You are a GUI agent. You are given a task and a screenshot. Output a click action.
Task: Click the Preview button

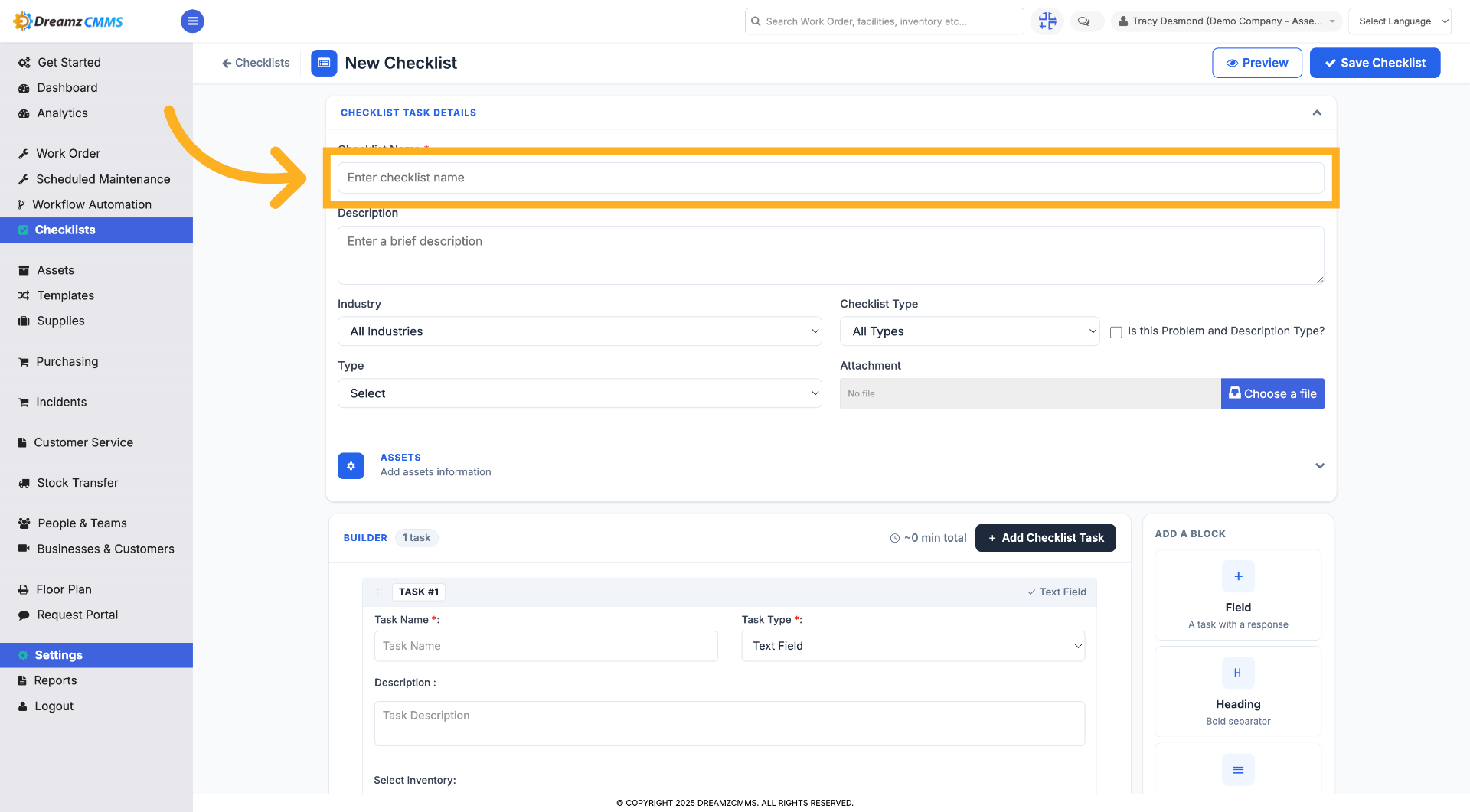(x=1257, y=63)
